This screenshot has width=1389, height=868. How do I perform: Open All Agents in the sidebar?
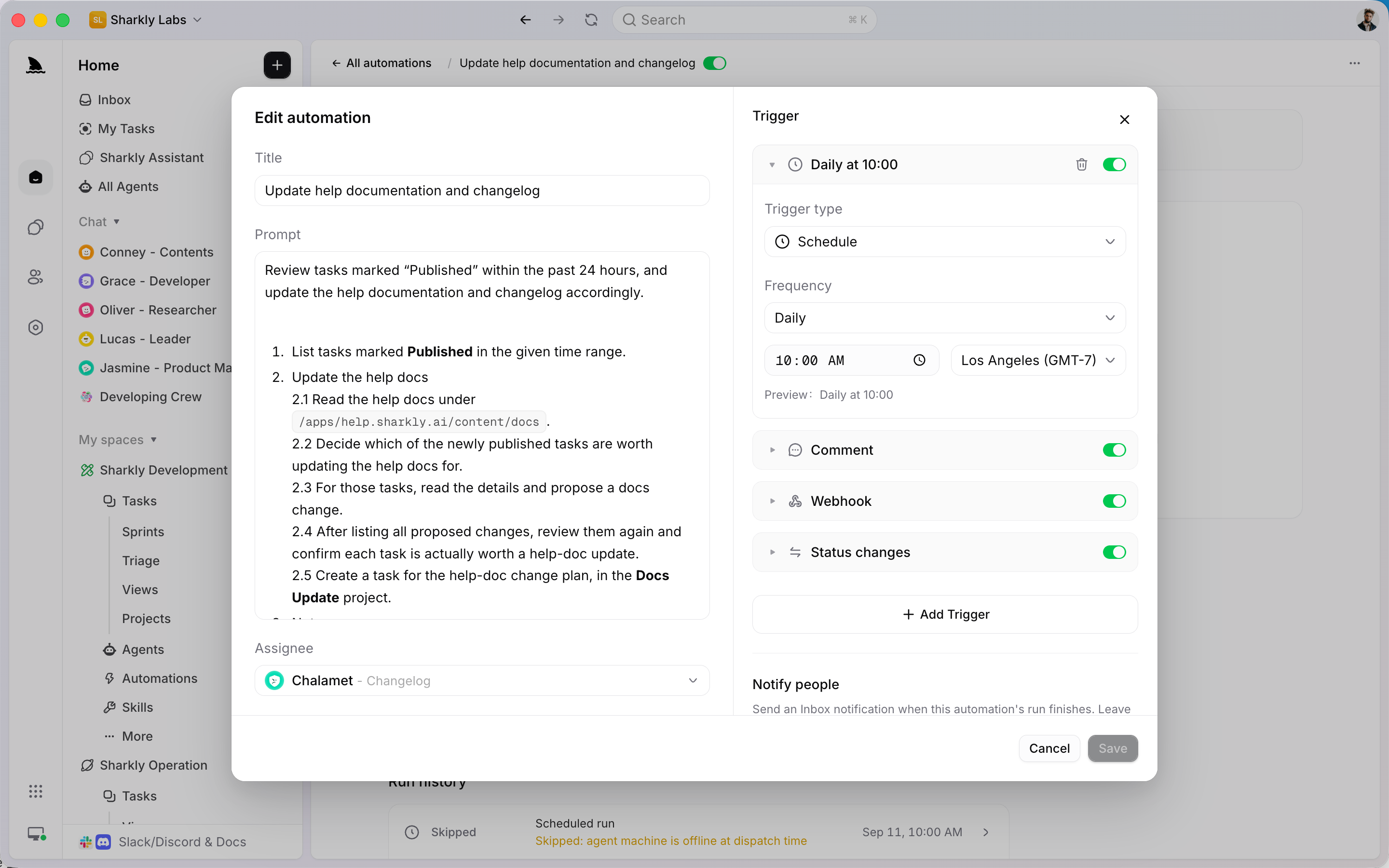[x=119, y=187]
